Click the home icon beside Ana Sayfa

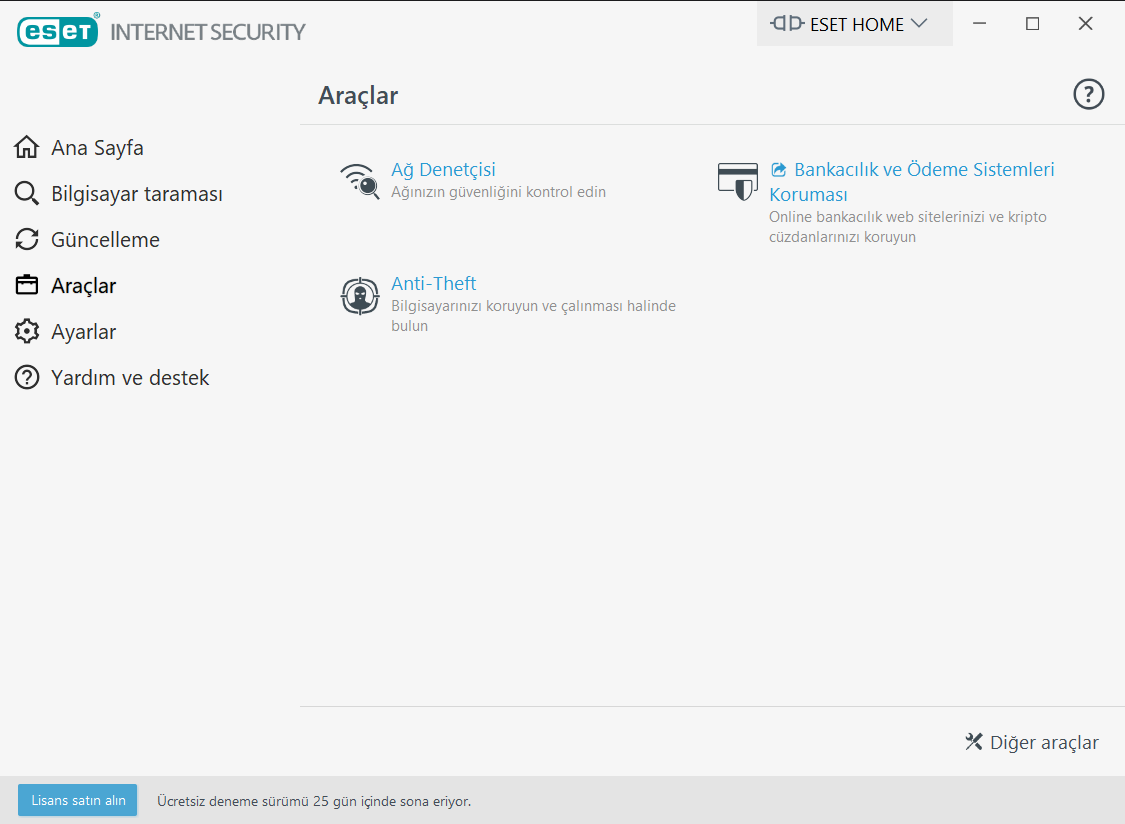tap(27, 147)
